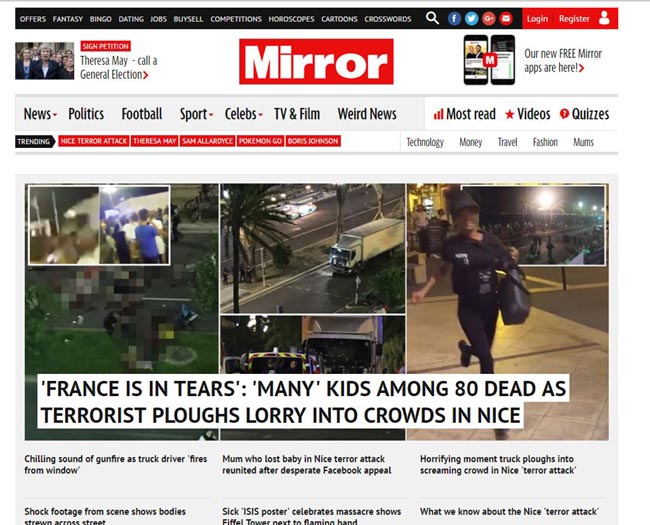Open Bingo in top bar
This screenshot has width=650, height=525.
tap(100, 19)
